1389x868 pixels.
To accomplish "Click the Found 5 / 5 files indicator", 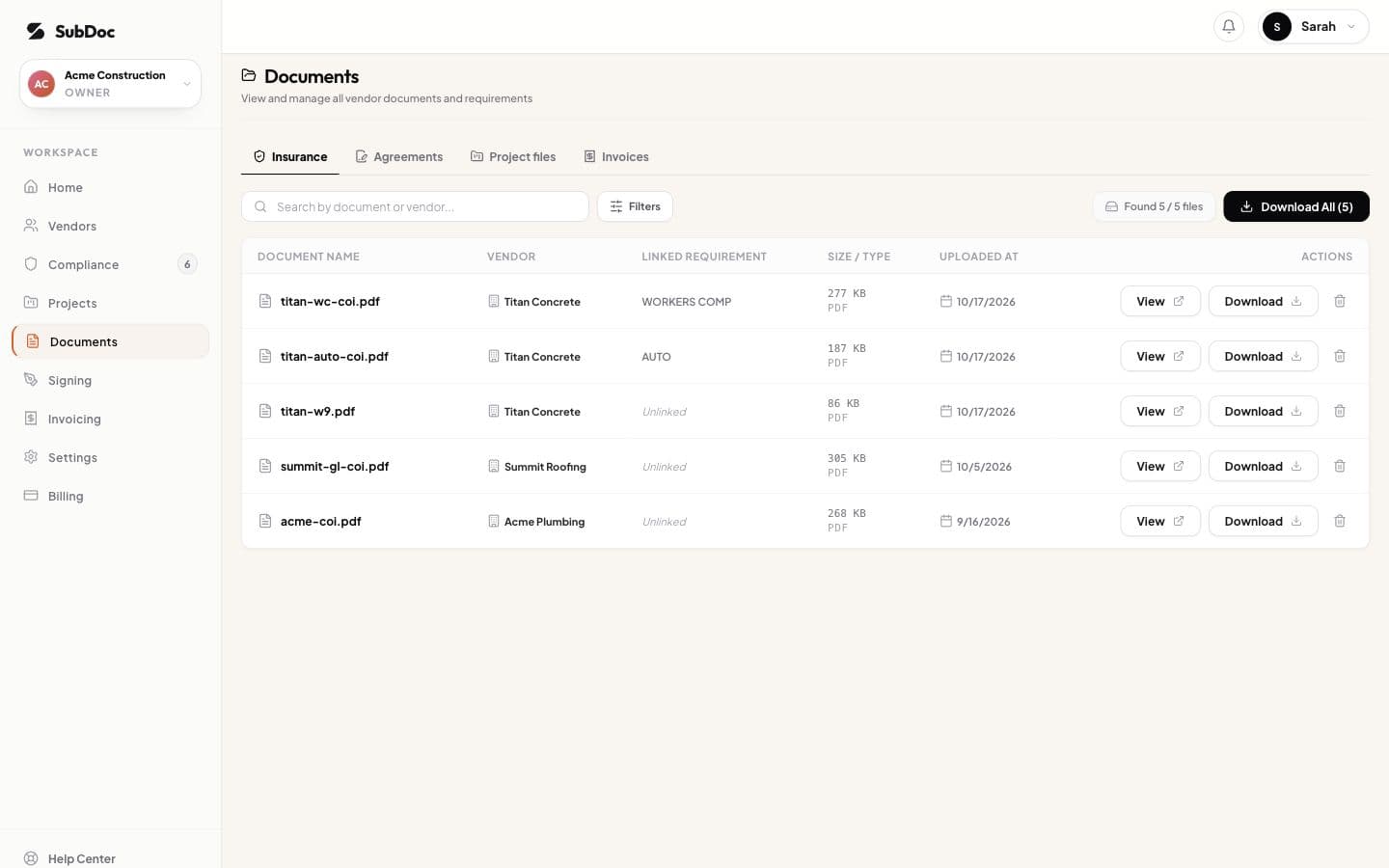I will (x=1154, y=206).
